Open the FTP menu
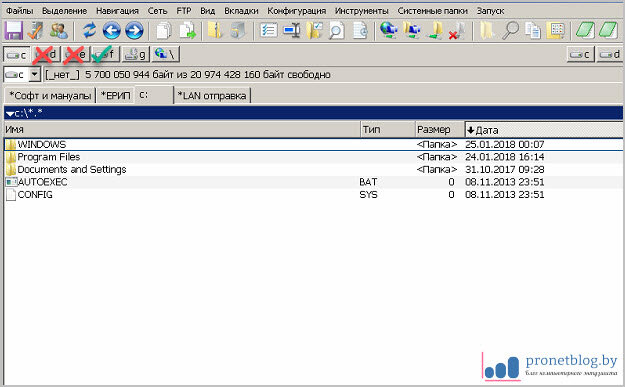The width and height of the screenshot is (625, 387). point(184,11)
